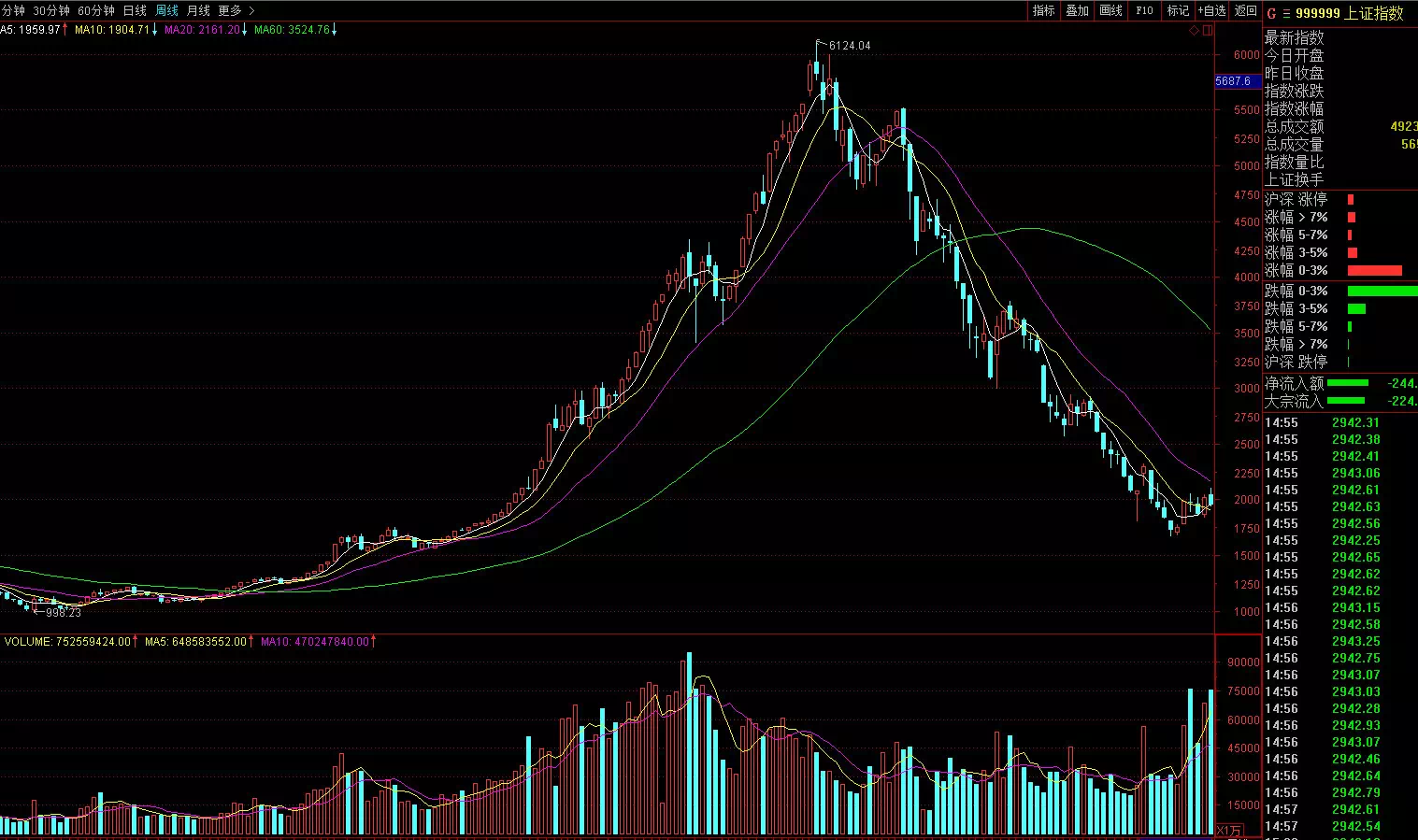Click the 涨幅 5-7% row label
The height and width of the screenshot is (840, 1418).
click(1296, 235)
